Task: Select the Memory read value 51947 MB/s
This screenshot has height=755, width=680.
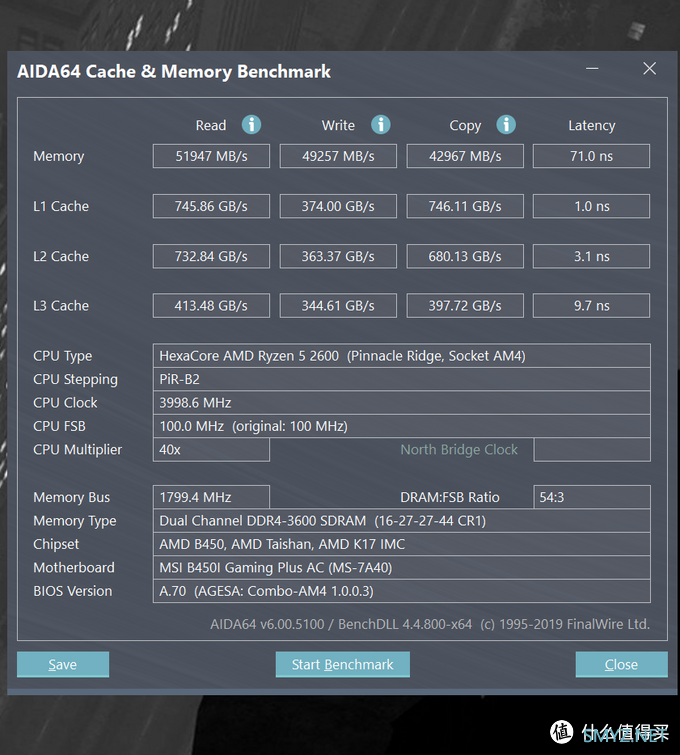Action: click(211, 156)
